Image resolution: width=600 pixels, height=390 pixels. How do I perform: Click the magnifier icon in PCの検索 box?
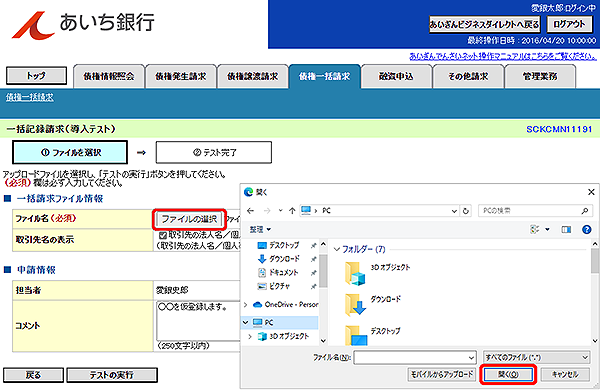[x=584, y=211]
